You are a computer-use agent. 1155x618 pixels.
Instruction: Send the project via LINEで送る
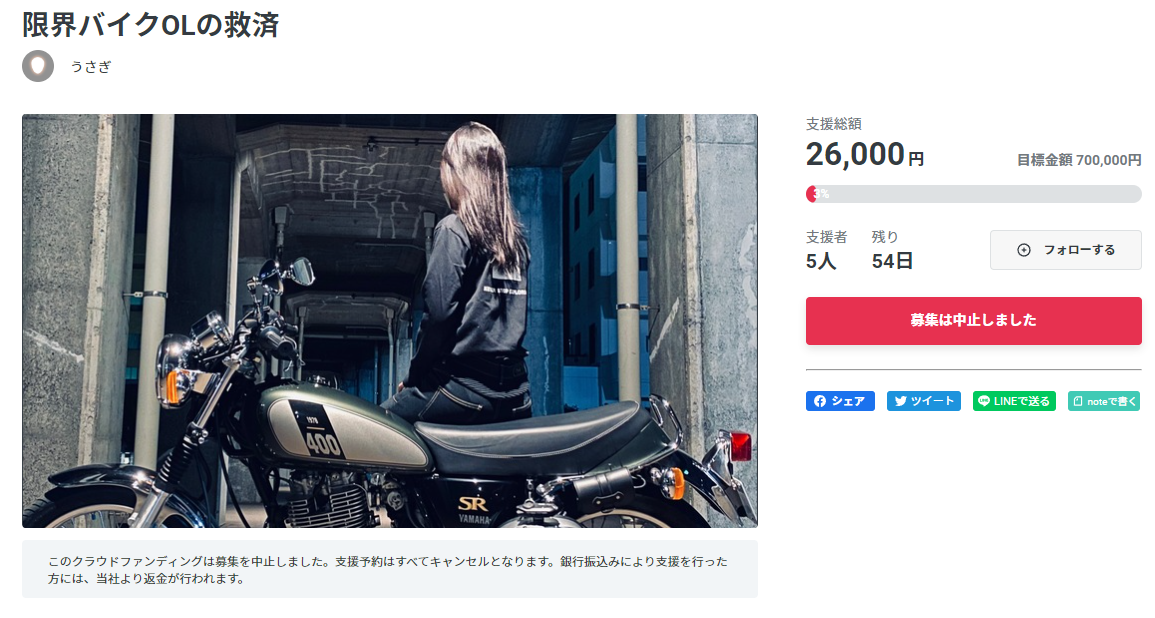pos(1014,401)
